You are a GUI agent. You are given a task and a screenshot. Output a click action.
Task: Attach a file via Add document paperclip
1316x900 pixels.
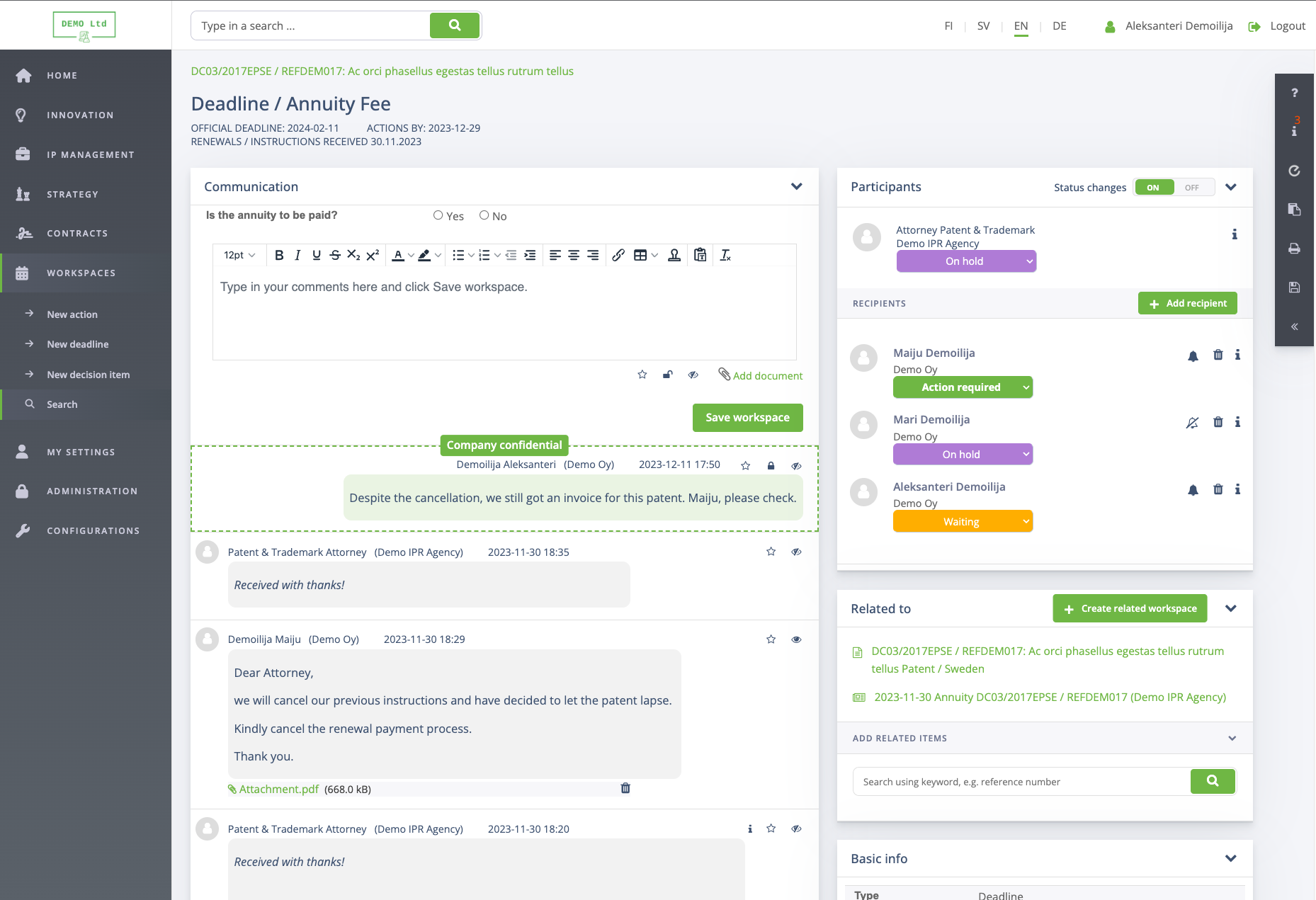click(x=725, y=375)
